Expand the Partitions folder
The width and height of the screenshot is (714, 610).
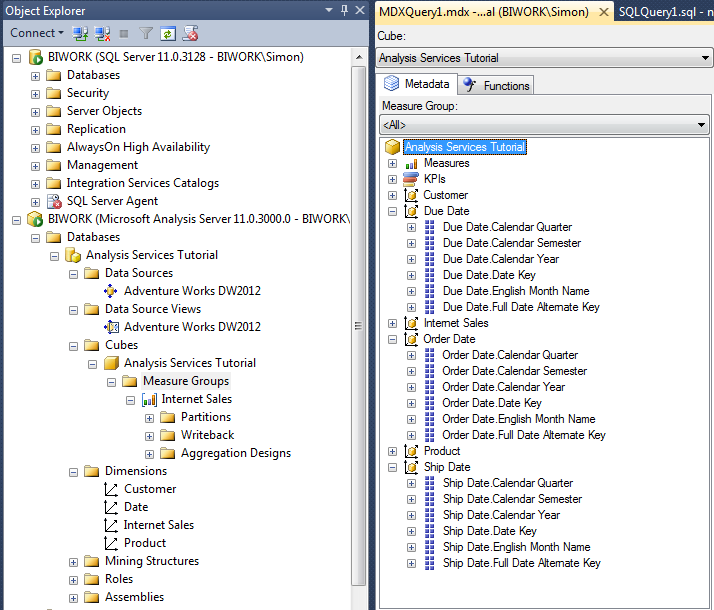point(149,418)
